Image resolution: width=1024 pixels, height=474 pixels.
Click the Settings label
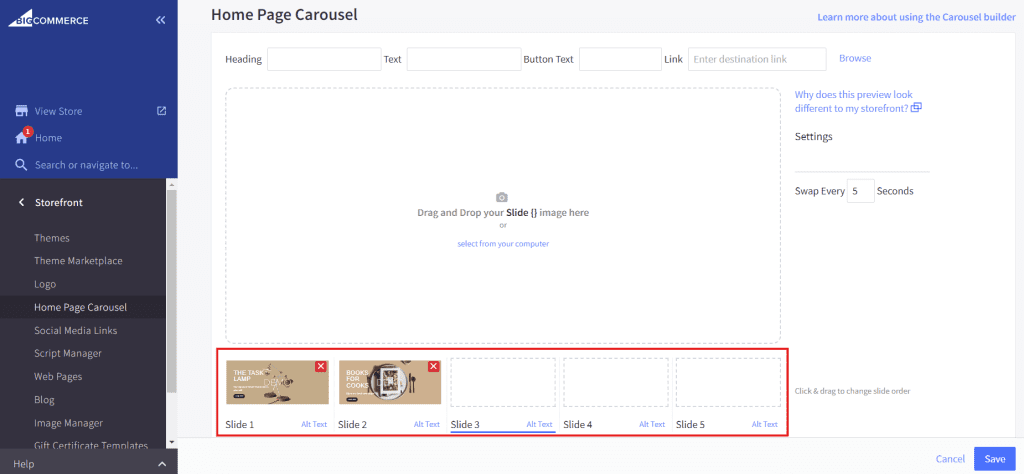click(814, 136)
